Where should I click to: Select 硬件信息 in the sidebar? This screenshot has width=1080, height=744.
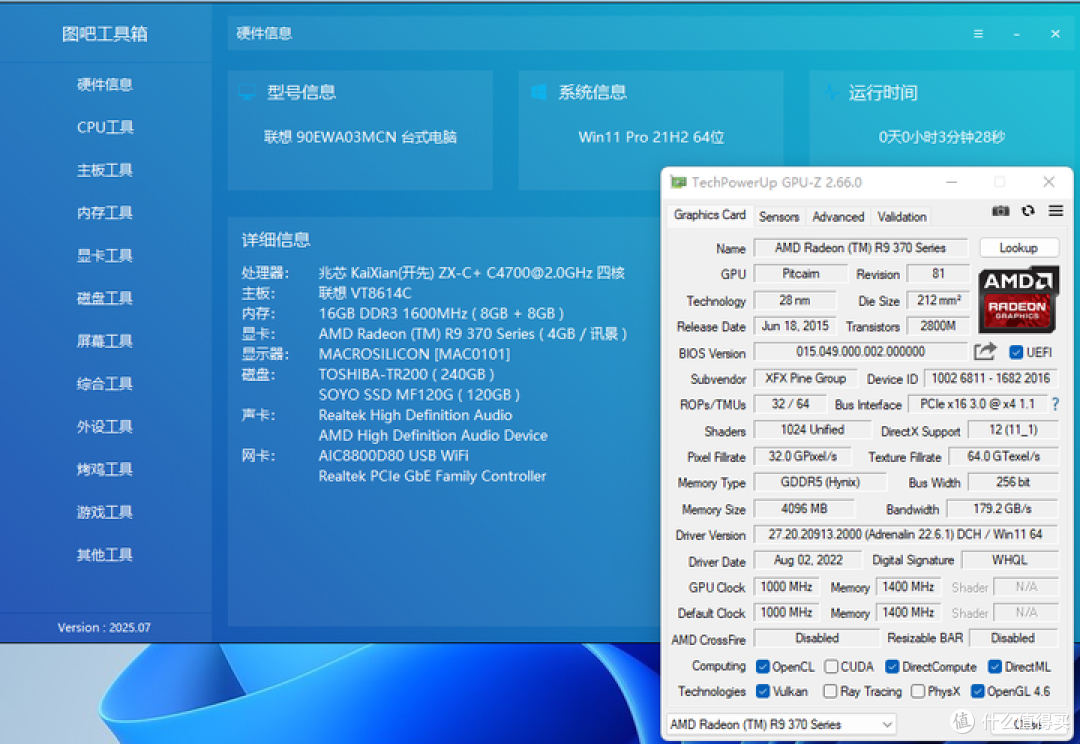click(x=105, y=85)
